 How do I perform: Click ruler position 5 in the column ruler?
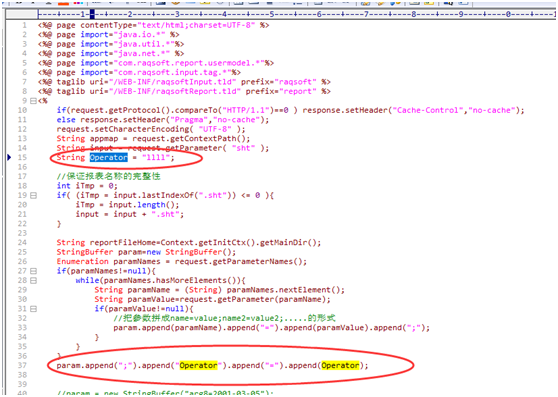(272, 14)
